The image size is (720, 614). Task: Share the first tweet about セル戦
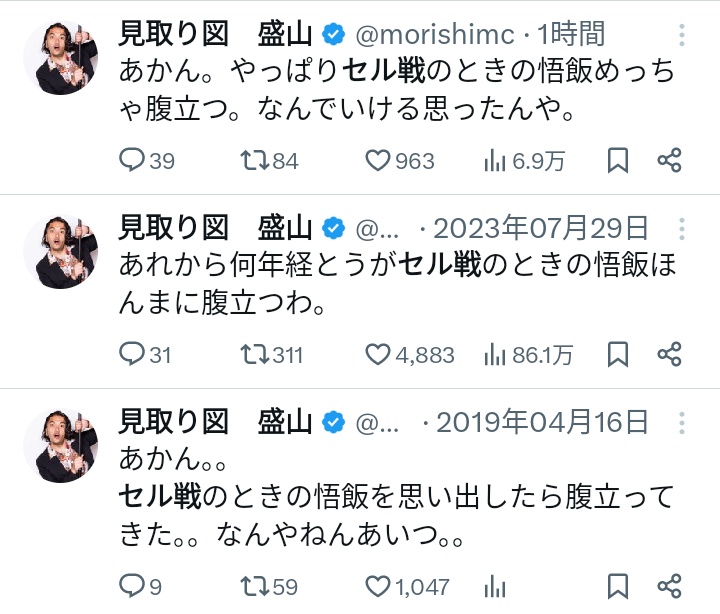[x=669, y=160]
